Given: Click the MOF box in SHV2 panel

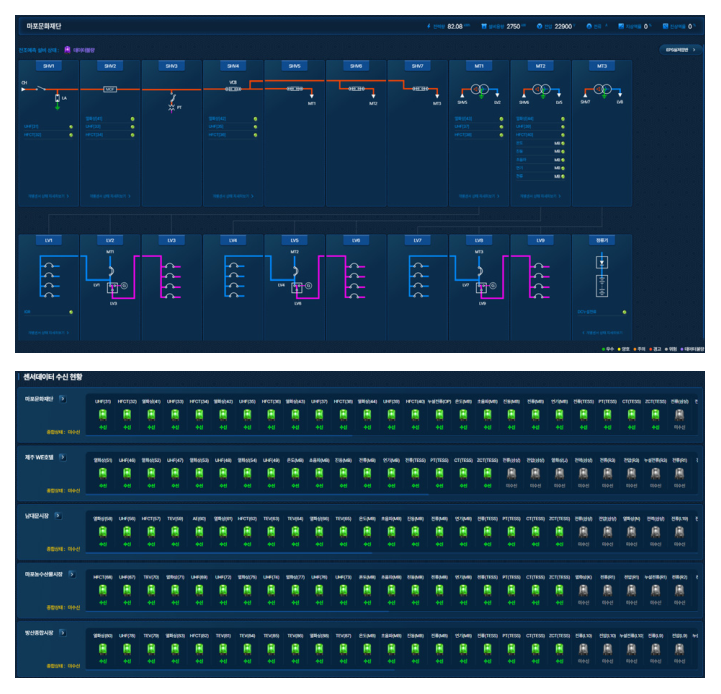Looking at the screenshot, I should 109,89.
